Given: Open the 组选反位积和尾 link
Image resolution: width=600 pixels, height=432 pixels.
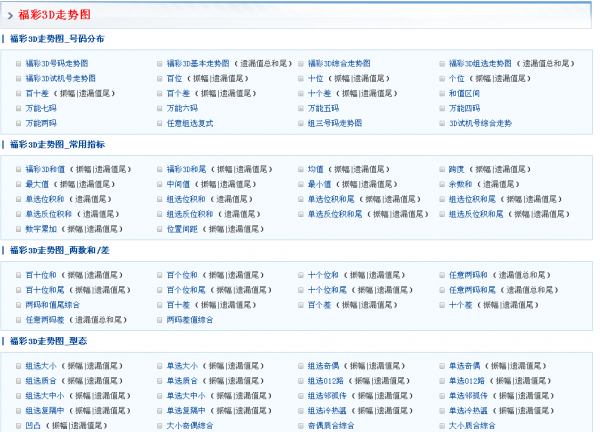Looking at the screenshot, I should (476, 214).
